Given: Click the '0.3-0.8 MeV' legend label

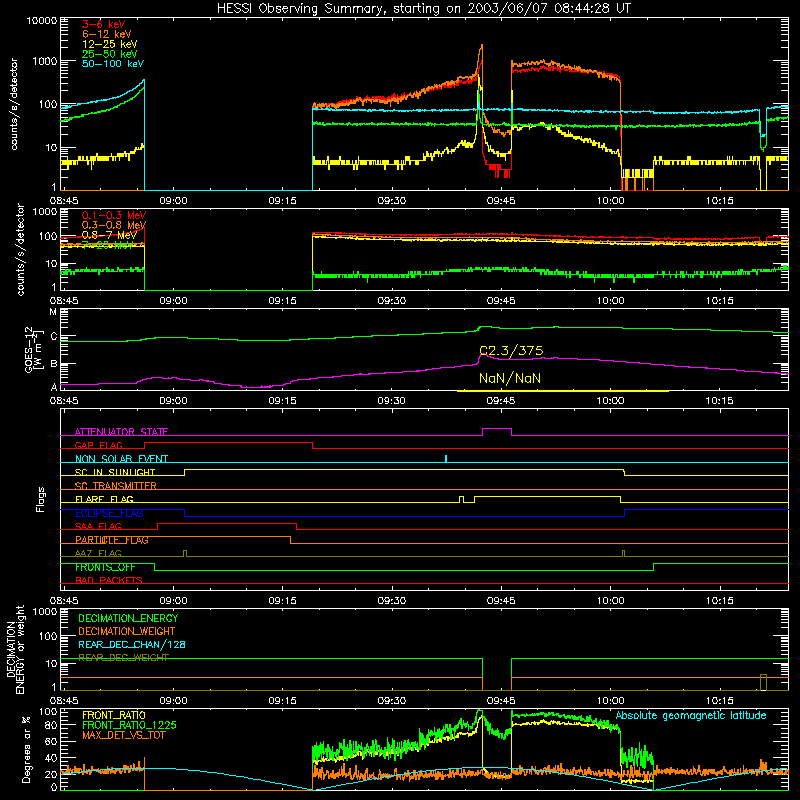Looking at the screenshot, I should tap(114, 225).
